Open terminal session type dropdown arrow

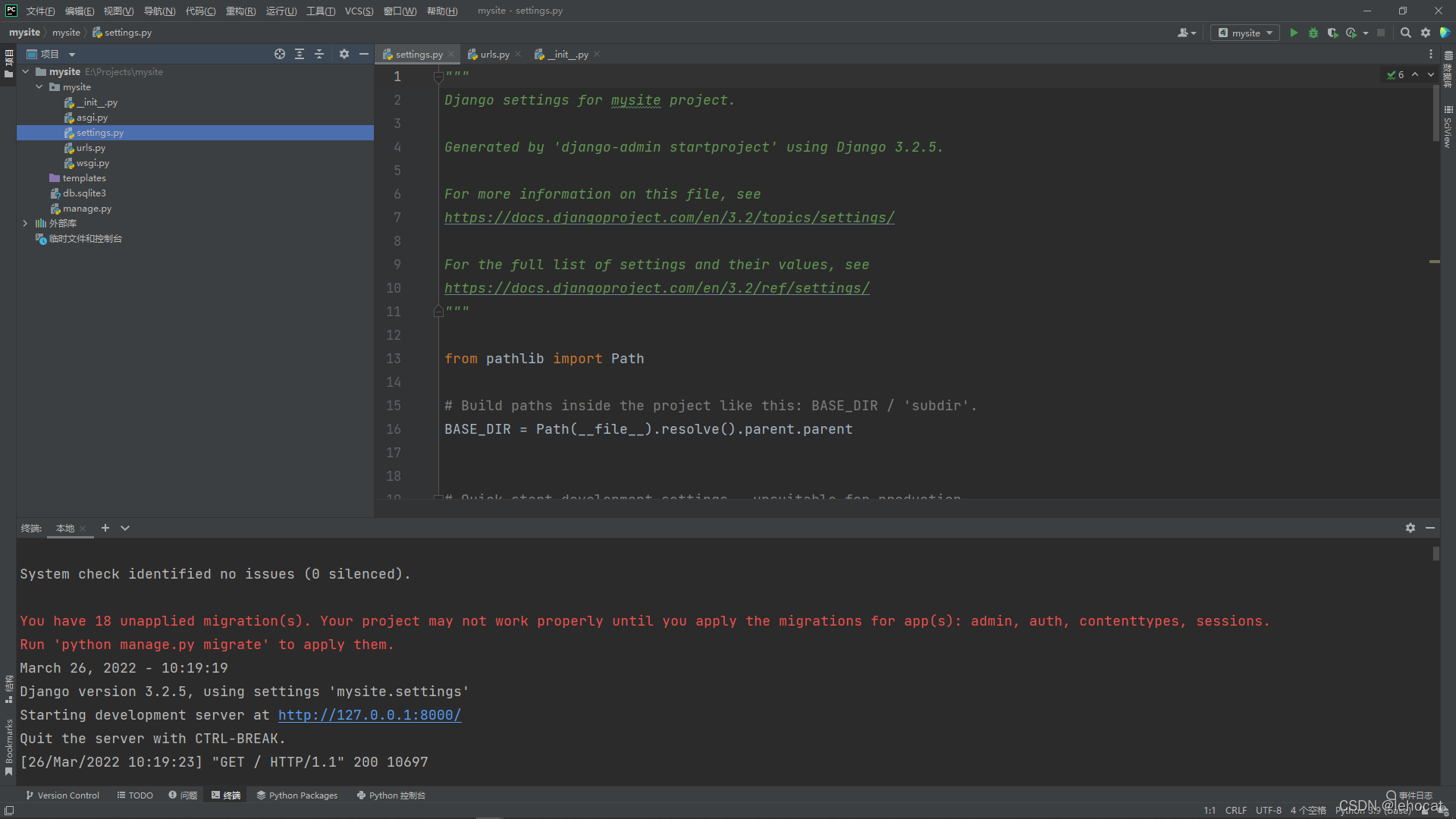[x=125, y=528]
